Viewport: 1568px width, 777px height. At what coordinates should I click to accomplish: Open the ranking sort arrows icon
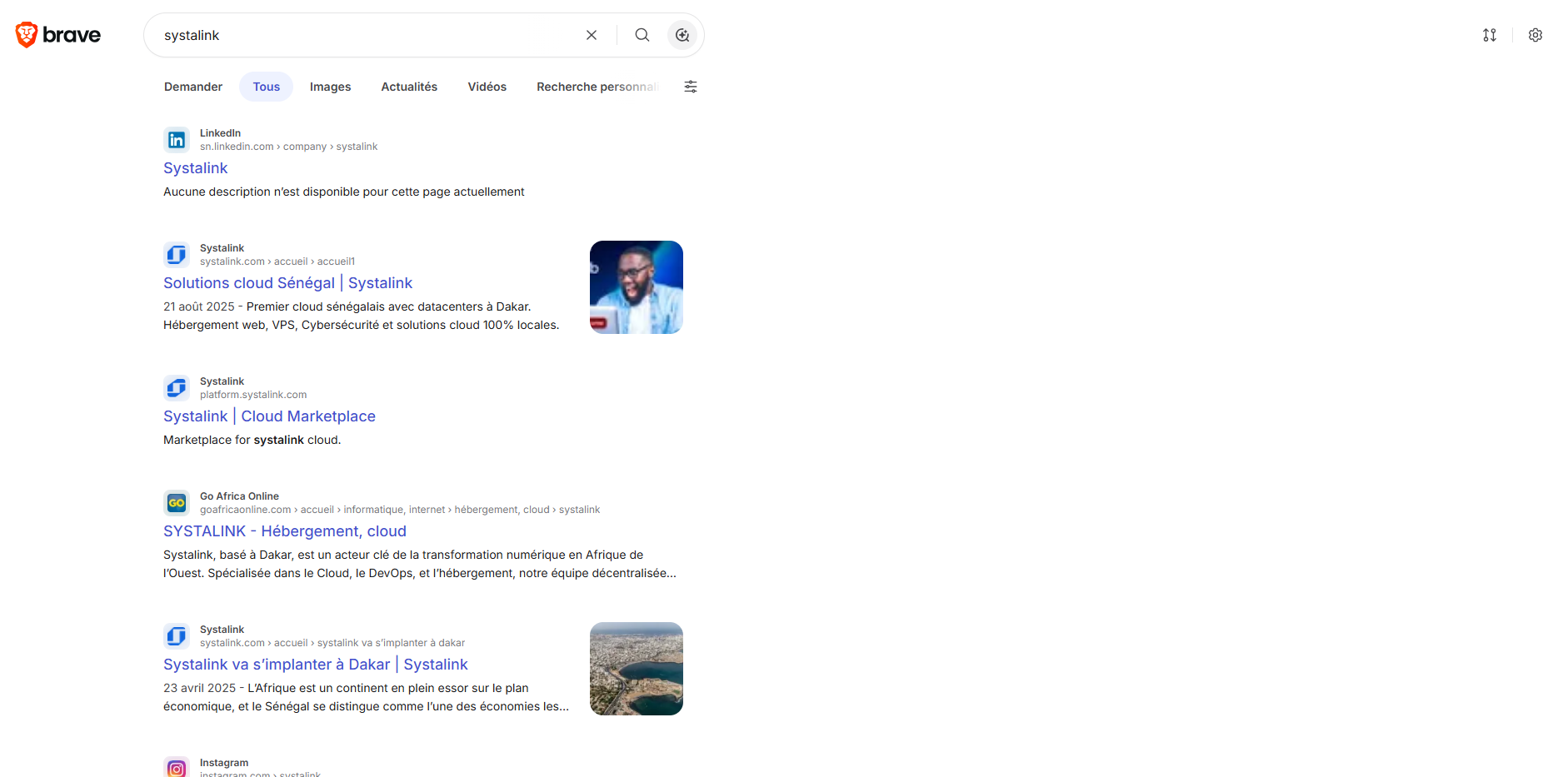coord(1490,35)
